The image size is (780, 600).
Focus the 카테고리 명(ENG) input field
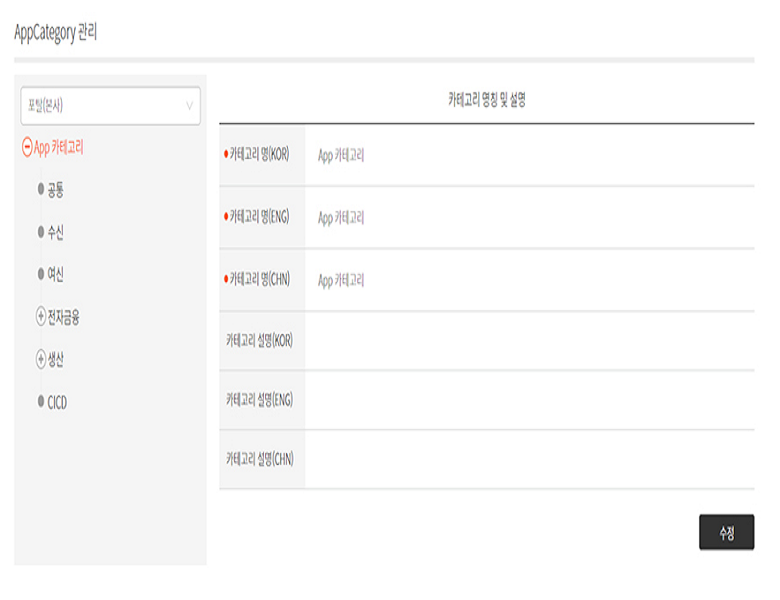click(528, 218)
